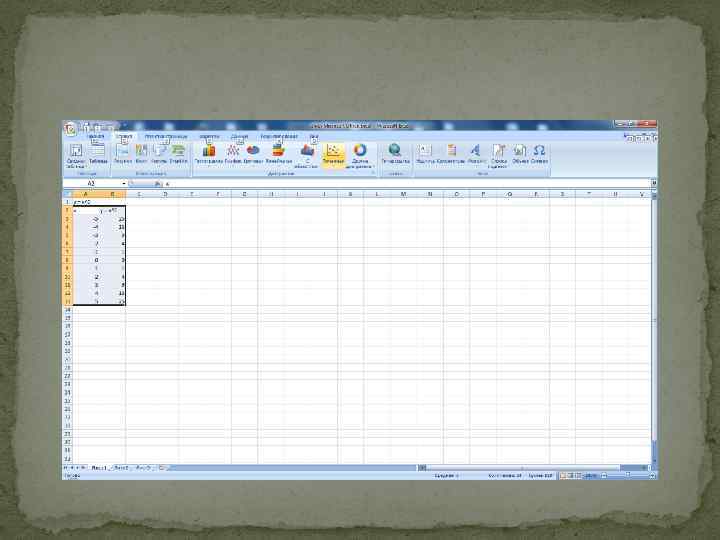Click cell A1 with the formula text
Image resolution: width=720 pixels, height=540 pixels.
point(85,202)
